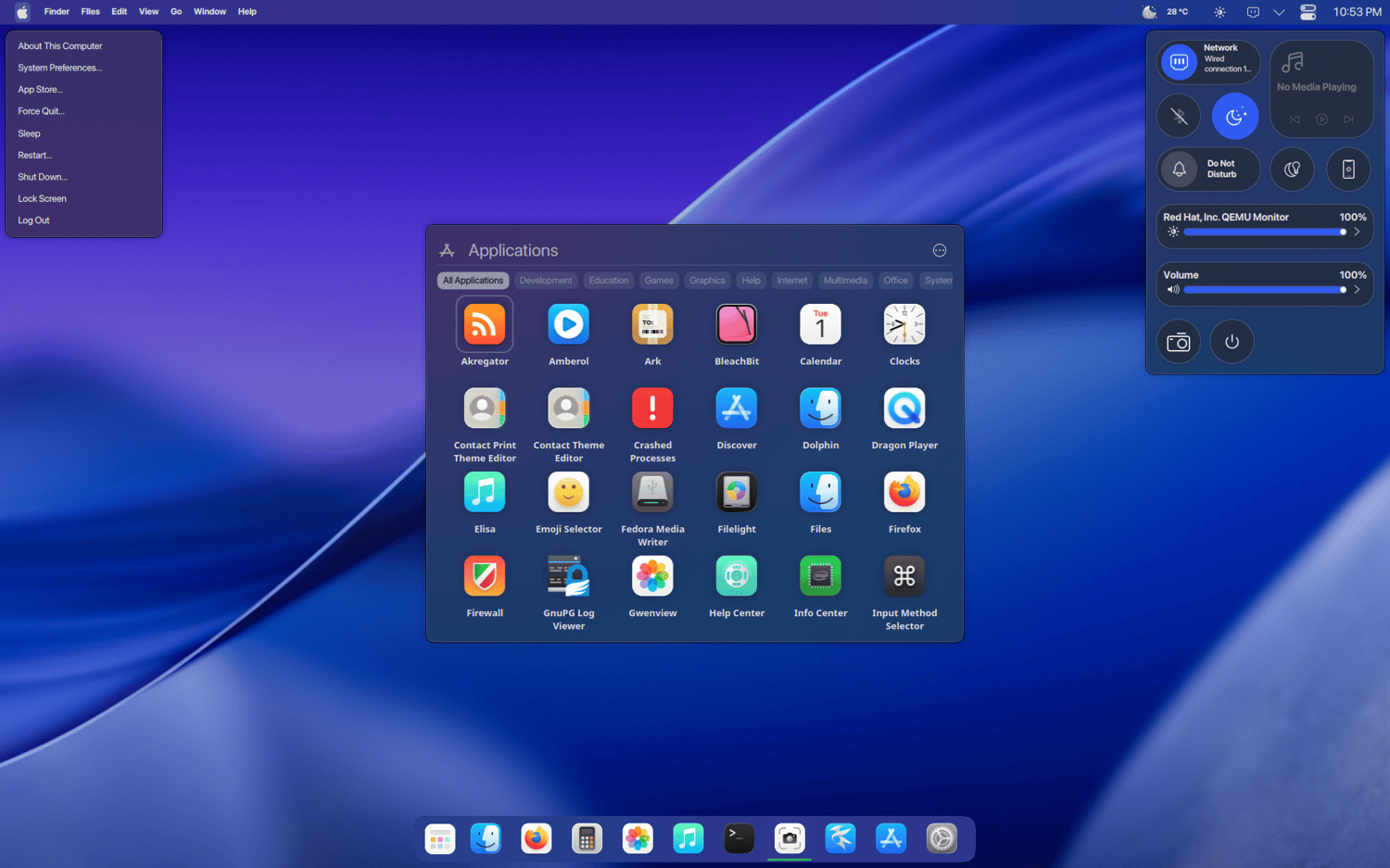Open the Terminal from the dock
The width and height of the screenshot is (1390, 868).
pyautogui.click(x=739, y=838)
